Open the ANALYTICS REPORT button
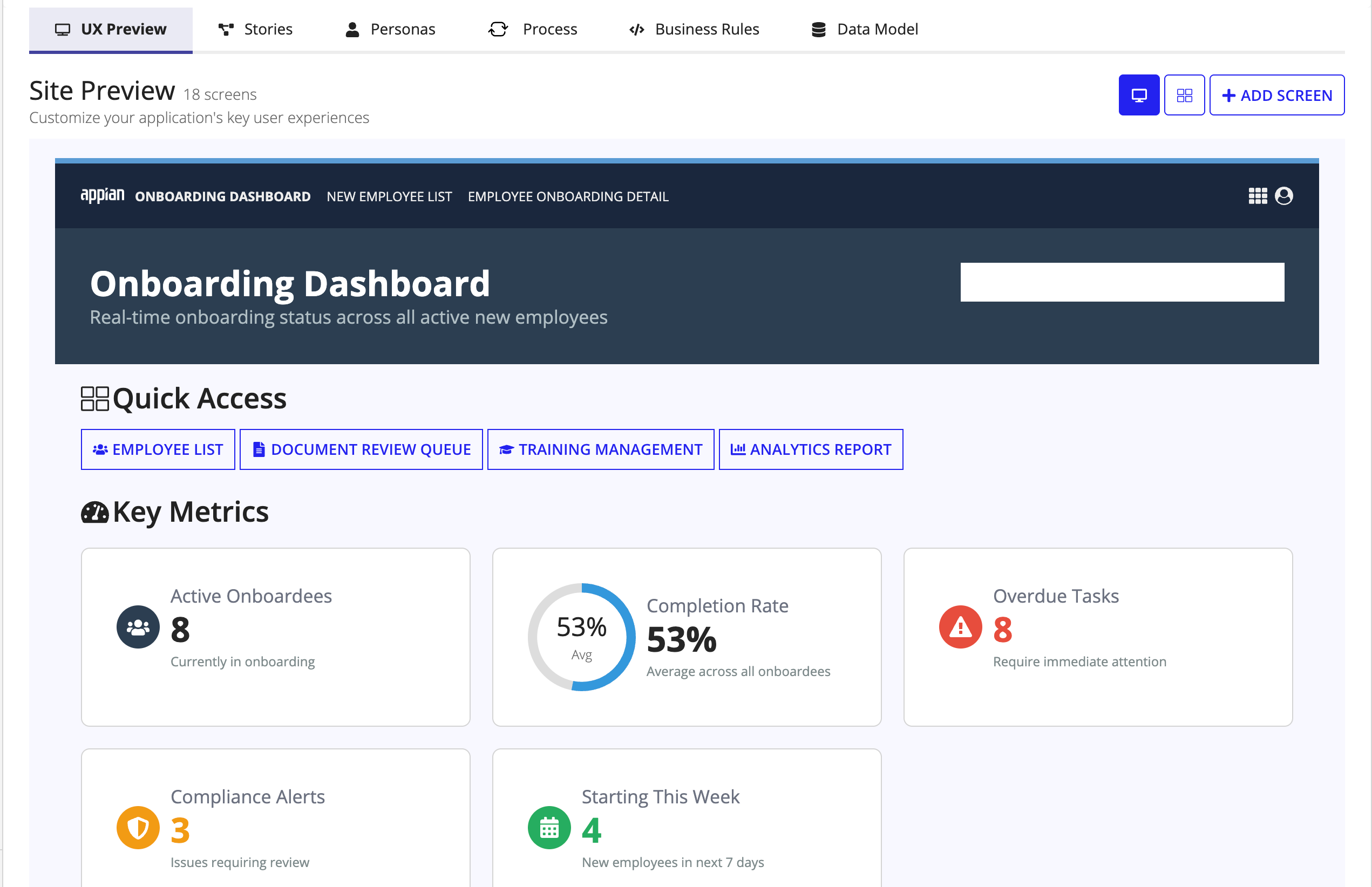The width and height of the screenshot is (1372, 887). pyautogui.click(x=810, y=449)
